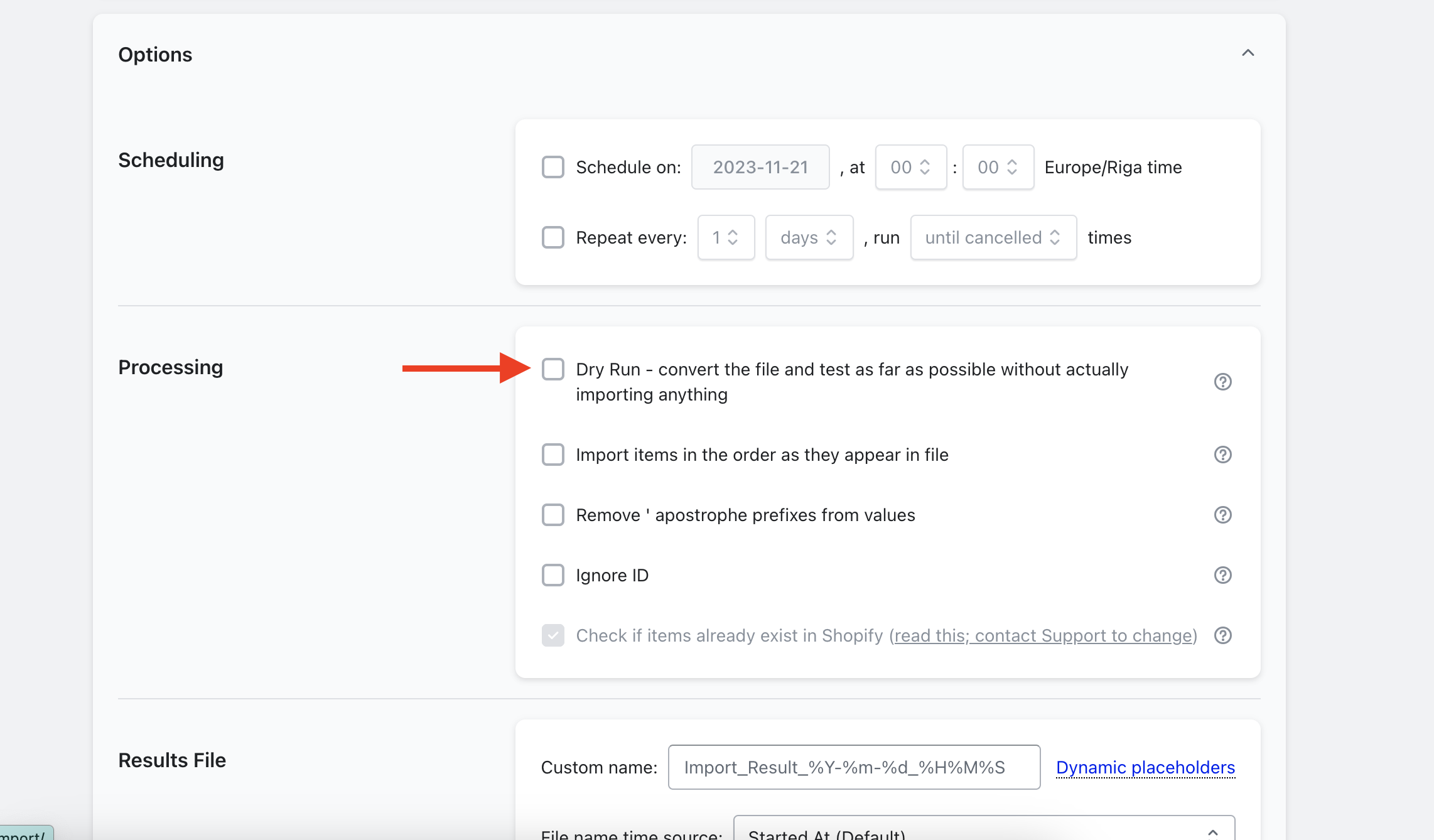The height and width of the screenshot is (840, 1434).
Task: Click help icon beside Ignore ID
Action: tap(1222, 575)
